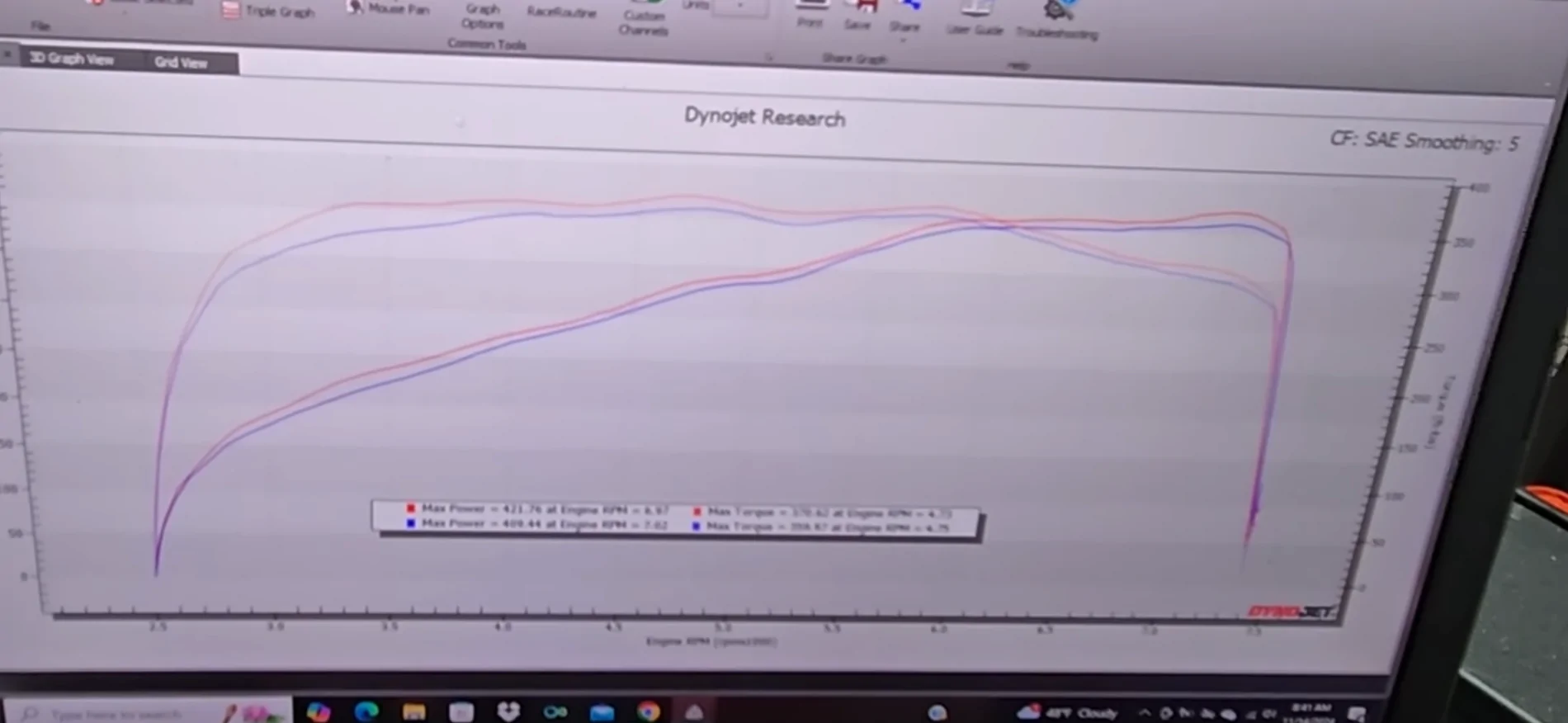
Task: Click the Dynojet Research graph title
Action: [764, 117]
